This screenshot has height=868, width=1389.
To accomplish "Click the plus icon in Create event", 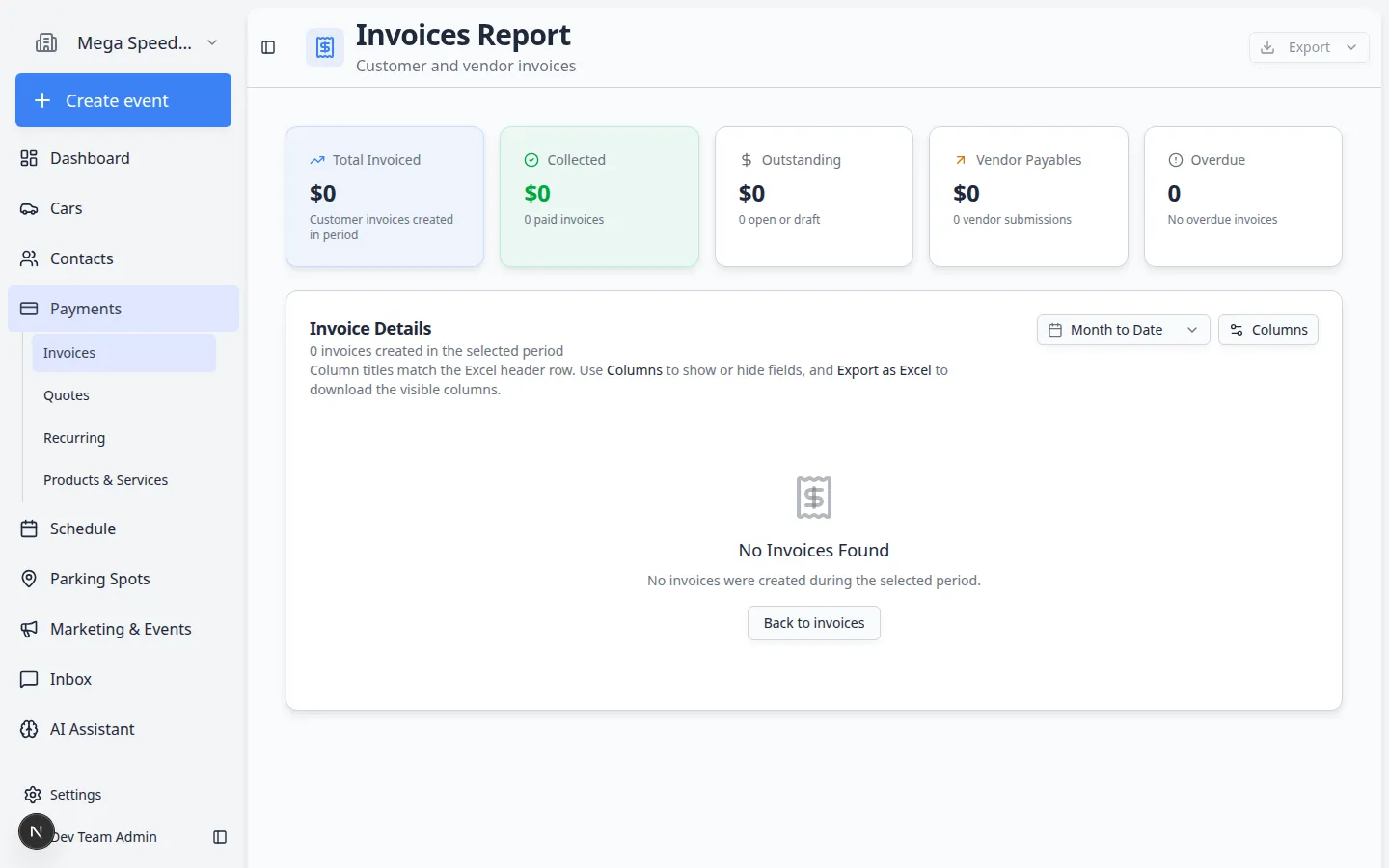I will tap(42, 100).
